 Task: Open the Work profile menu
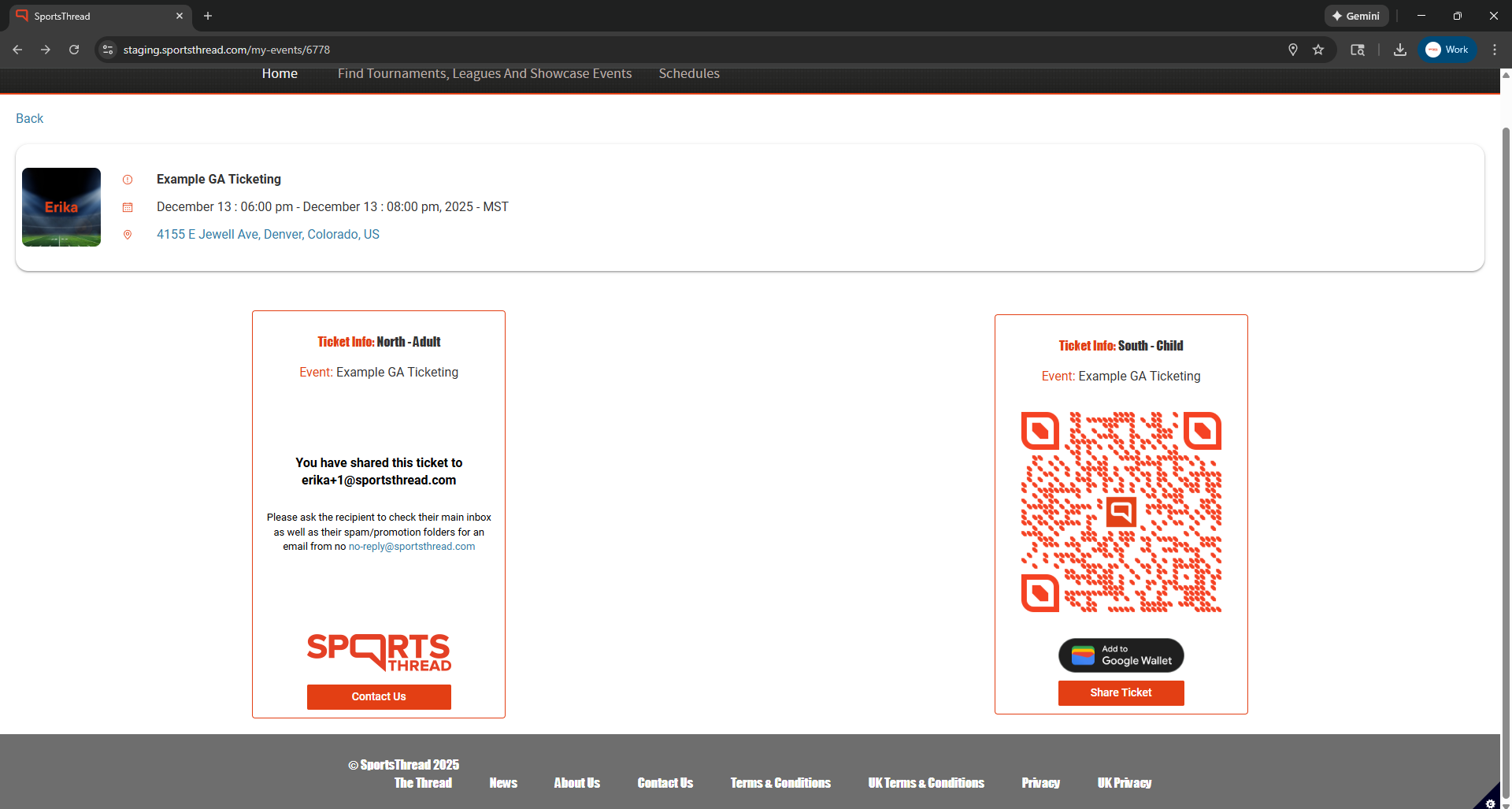pos(1447,50)
